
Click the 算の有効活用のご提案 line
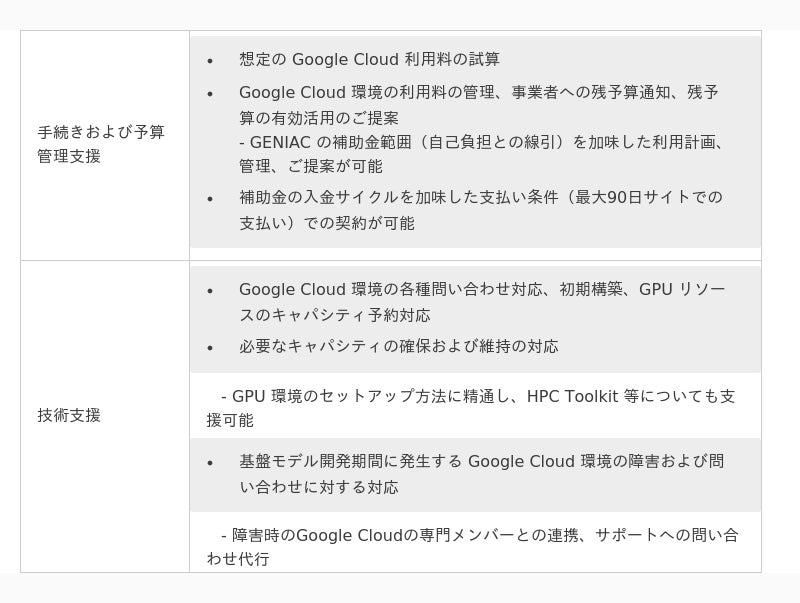click(319, 118)
